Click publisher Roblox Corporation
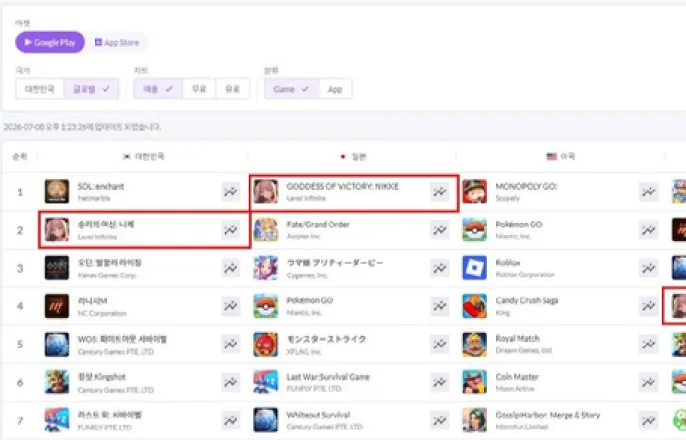 525,275
